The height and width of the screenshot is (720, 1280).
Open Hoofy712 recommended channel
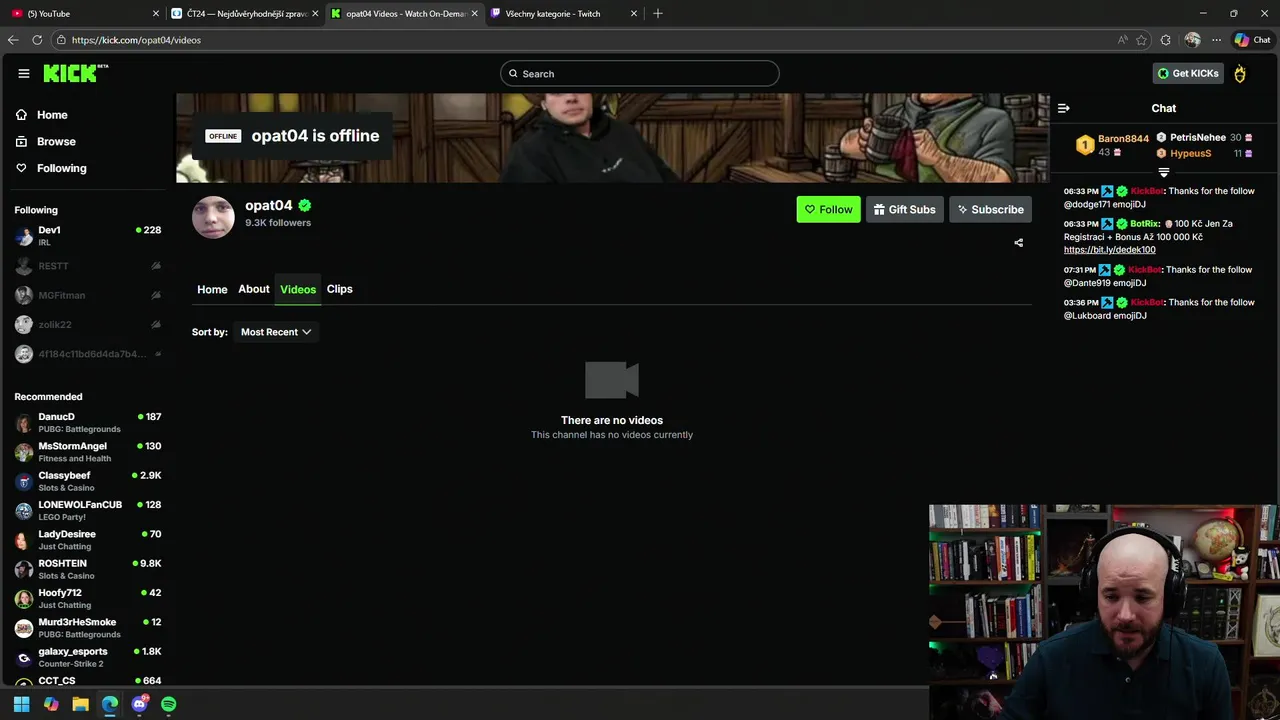coord(88,598)
